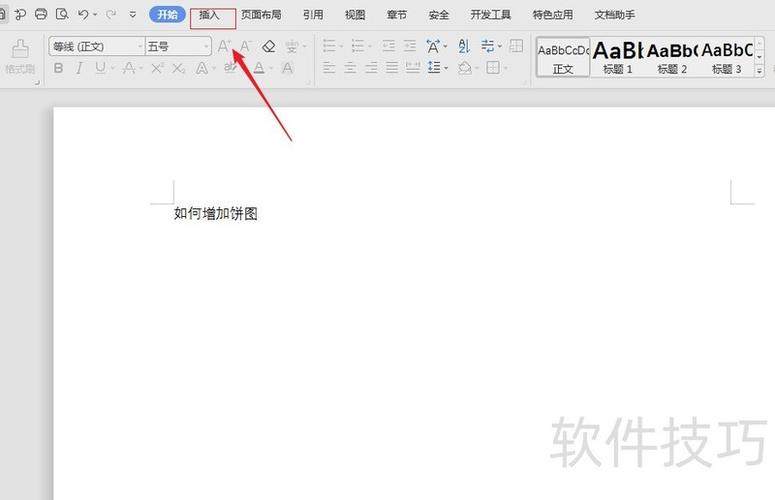Increase font size with the A+ icon

pos(224,46)
